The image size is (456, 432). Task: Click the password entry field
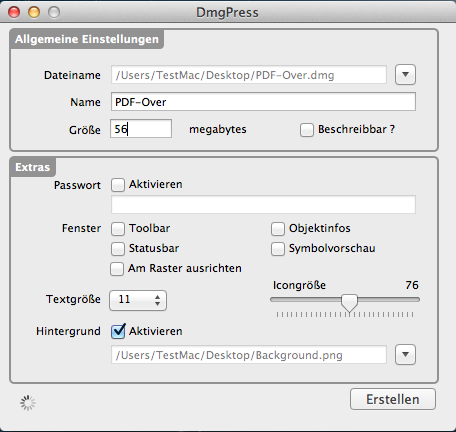pyautogui.click(x=263, y=204)
